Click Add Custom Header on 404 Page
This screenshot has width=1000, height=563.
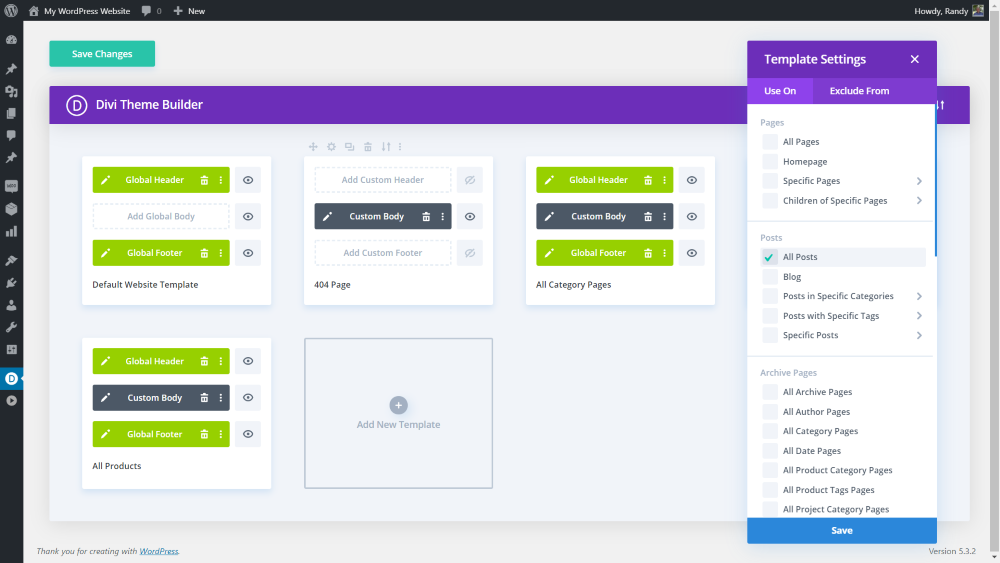383,180
